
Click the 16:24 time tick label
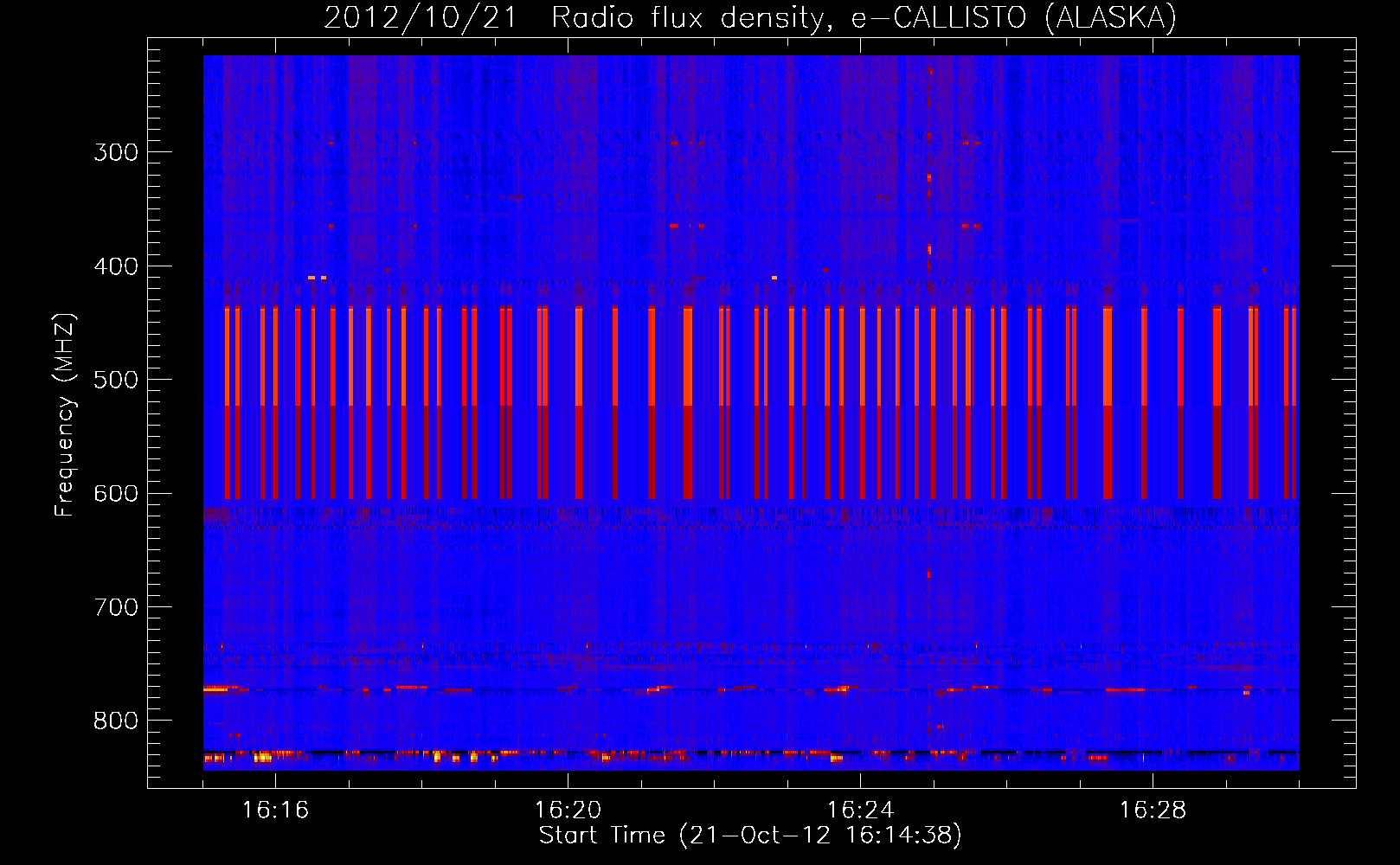click(860, 811)
